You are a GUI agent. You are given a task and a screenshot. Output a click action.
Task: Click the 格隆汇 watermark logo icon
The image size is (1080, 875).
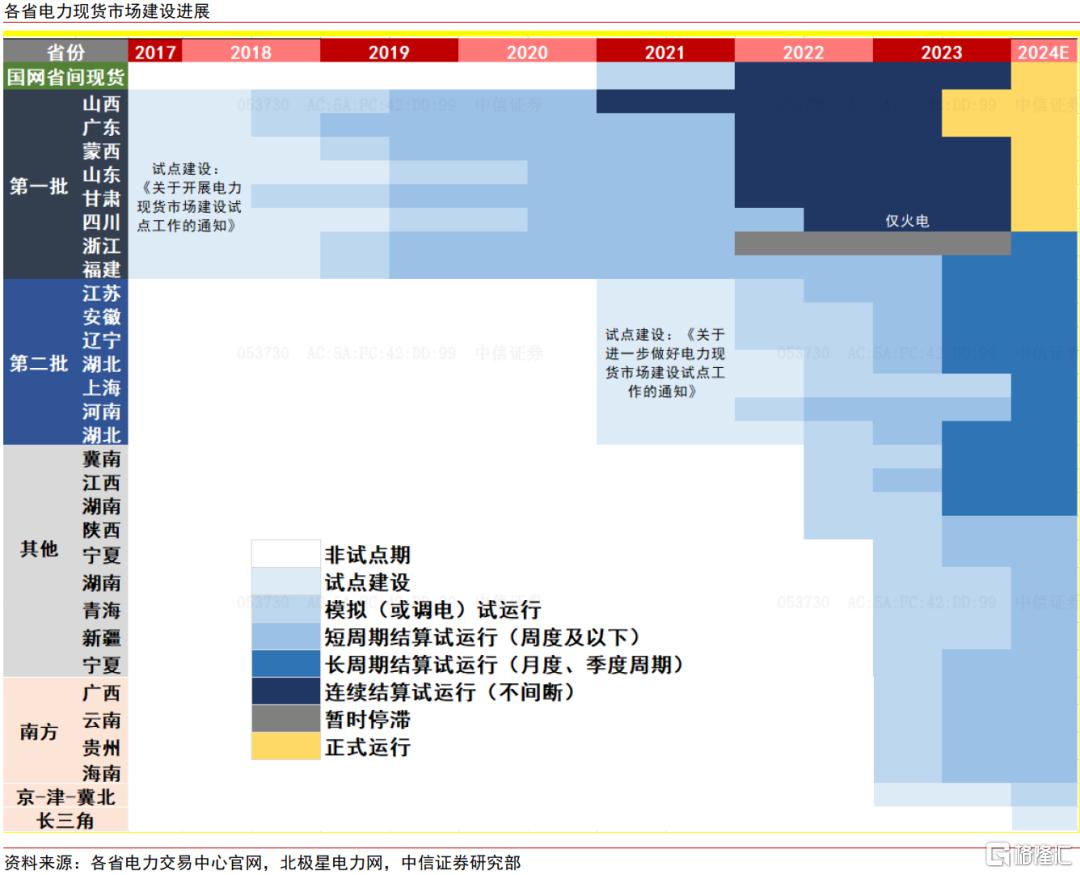tap(998, 854)
